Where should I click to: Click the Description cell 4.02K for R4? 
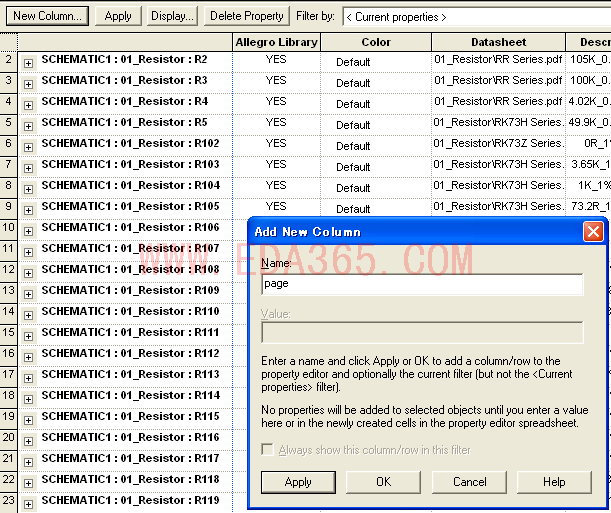pyautogui.click(x=589, y=104)
